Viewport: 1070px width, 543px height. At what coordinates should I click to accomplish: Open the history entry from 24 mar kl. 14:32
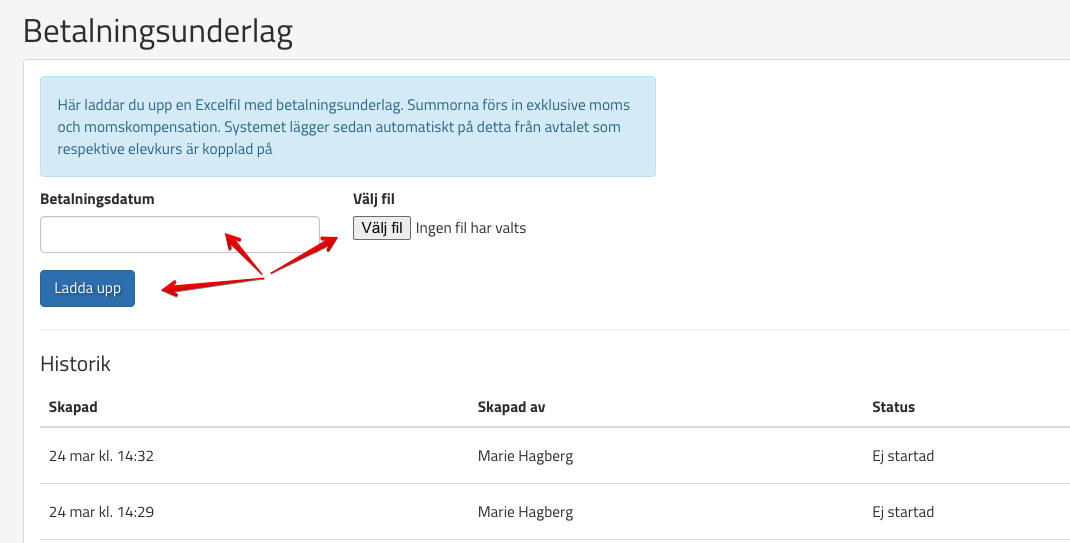[101, 456]
